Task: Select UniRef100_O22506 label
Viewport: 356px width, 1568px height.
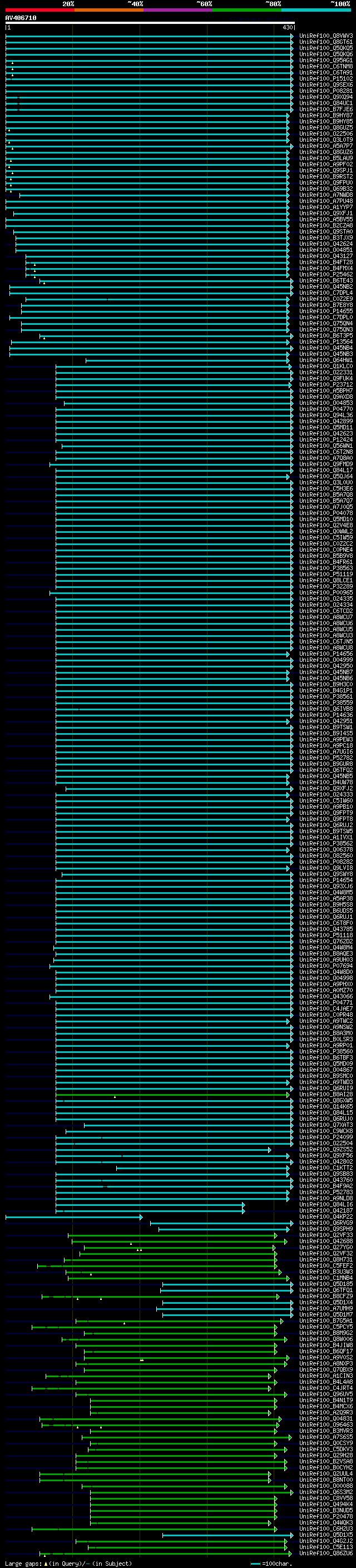Action: [325, 133]
